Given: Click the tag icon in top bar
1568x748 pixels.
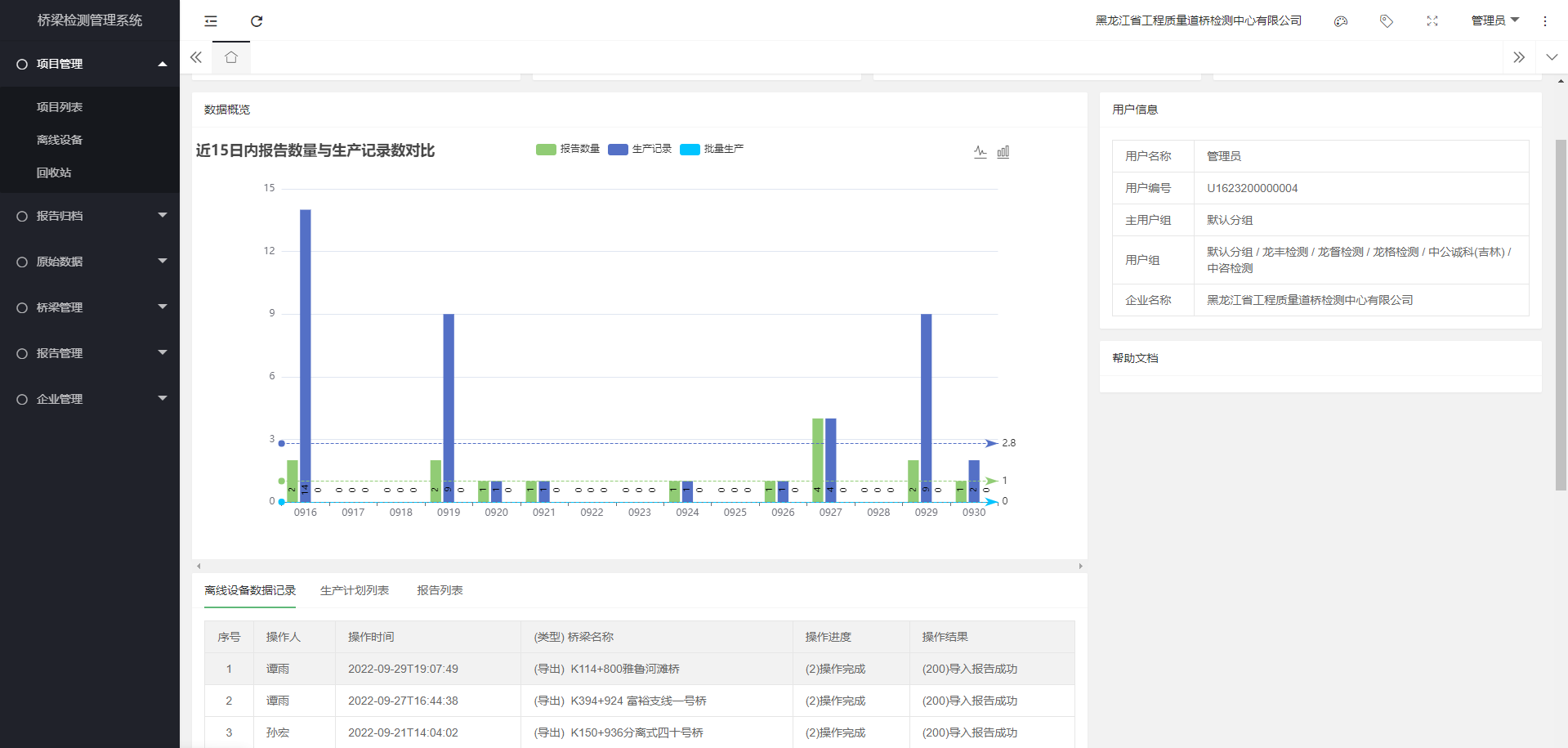Looking at the screenshot, I should pyautogui.click(x=1387, y=21).
